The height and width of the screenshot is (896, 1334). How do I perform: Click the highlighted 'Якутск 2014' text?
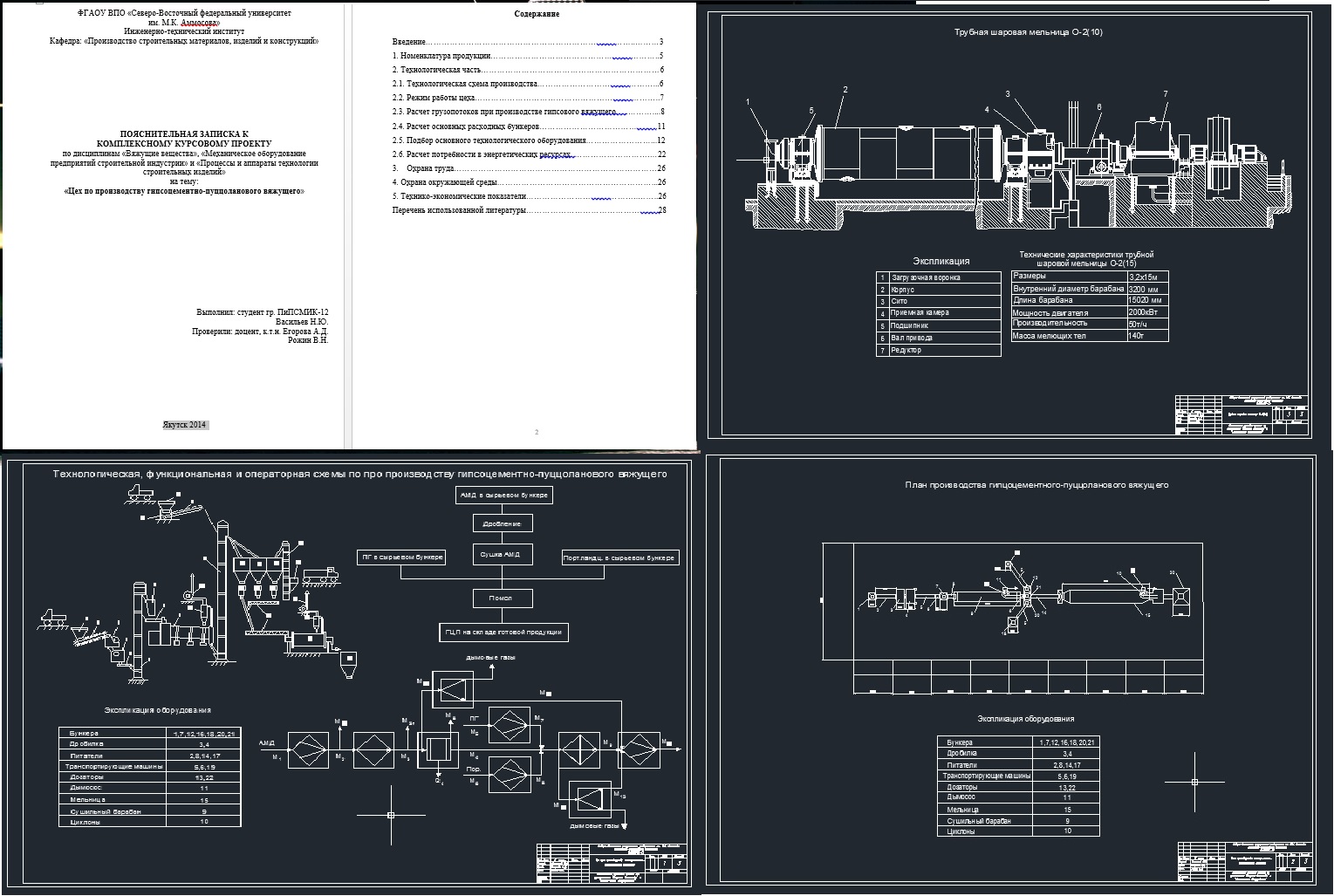tap(185, 424)
